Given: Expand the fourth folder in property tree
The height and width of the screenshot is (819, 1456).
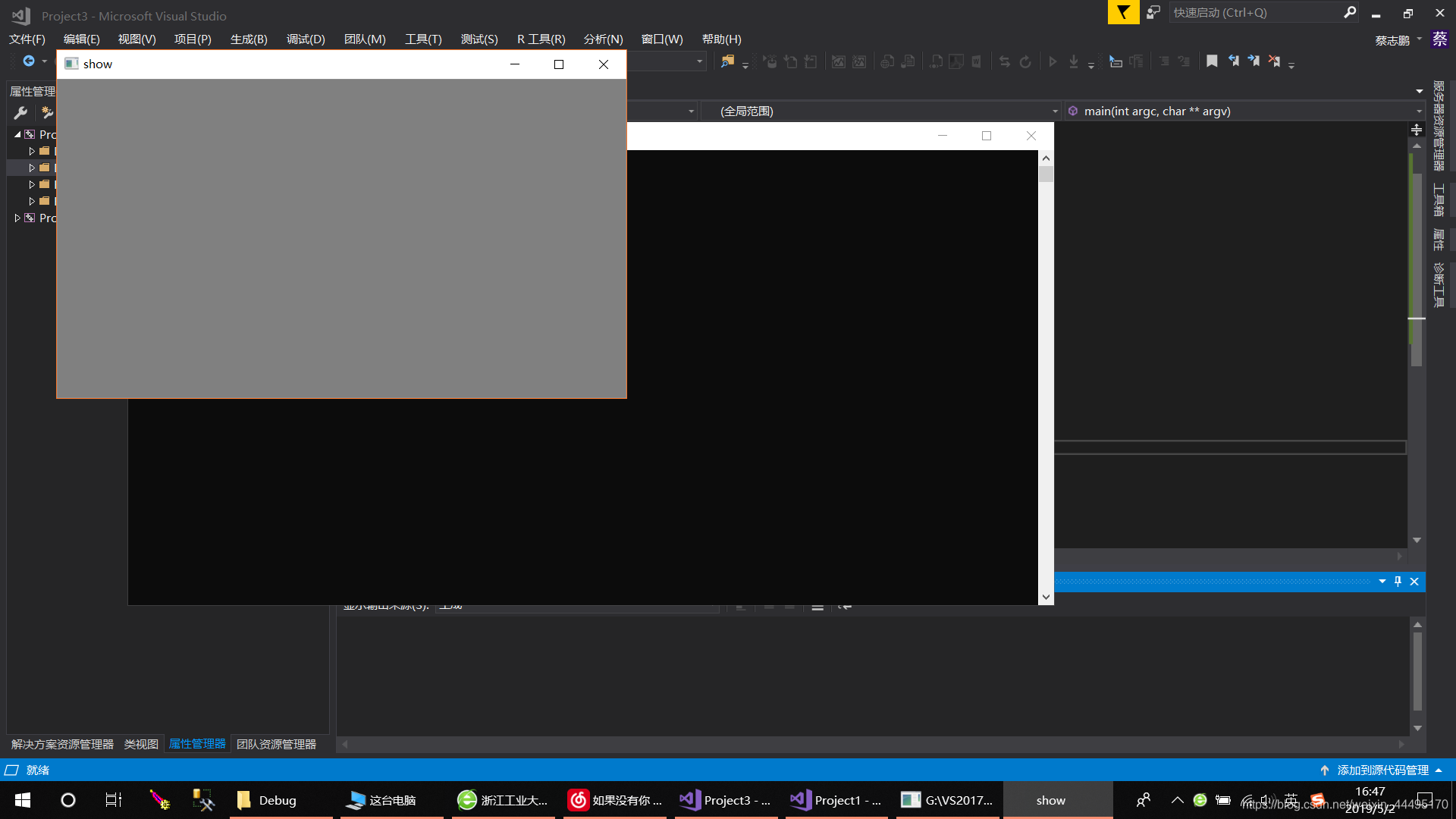Looking at the screenshot, I should [x=32, y=201].
